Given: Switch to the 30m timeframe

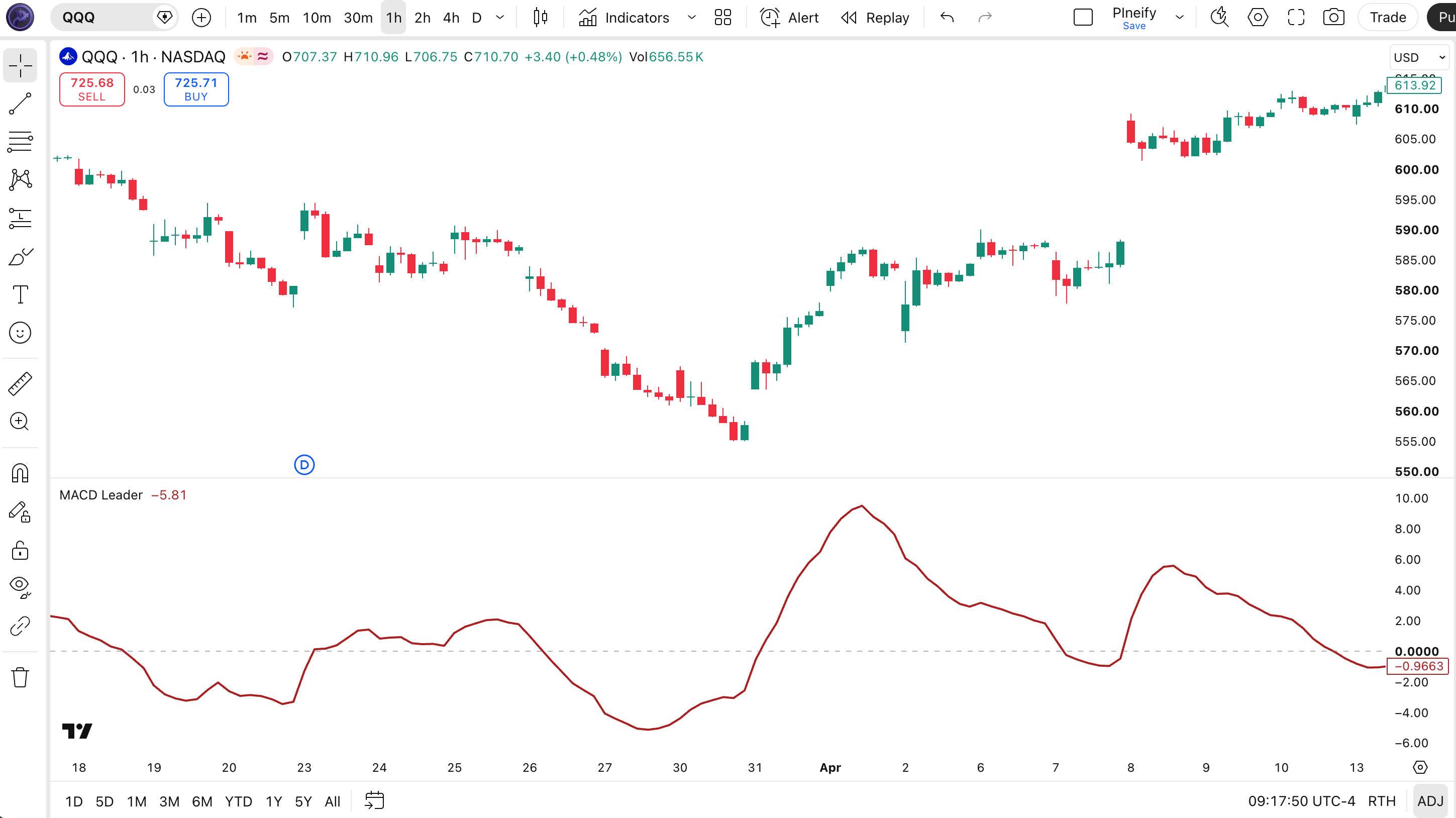Looking at the screenshot, I should [358, 18].
